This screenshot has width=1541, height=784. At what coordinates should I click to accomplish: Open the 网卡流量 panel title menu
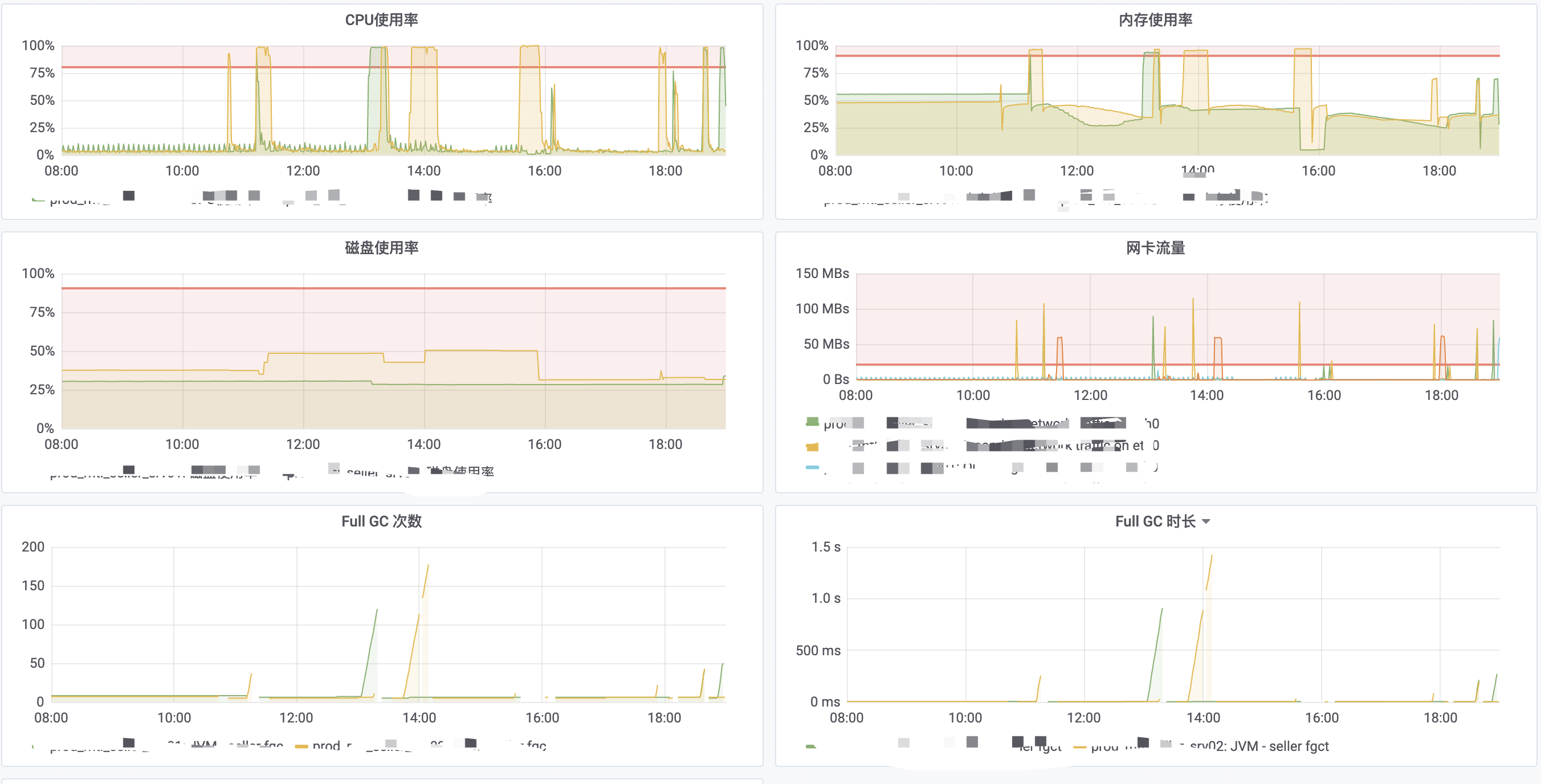1155,248
